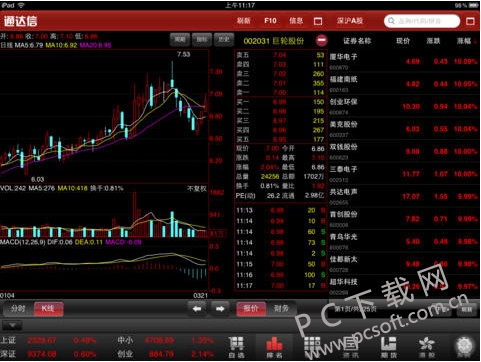Select the 青岛华光 row
This screenshot has height=362, width=481.
point(404,241)
